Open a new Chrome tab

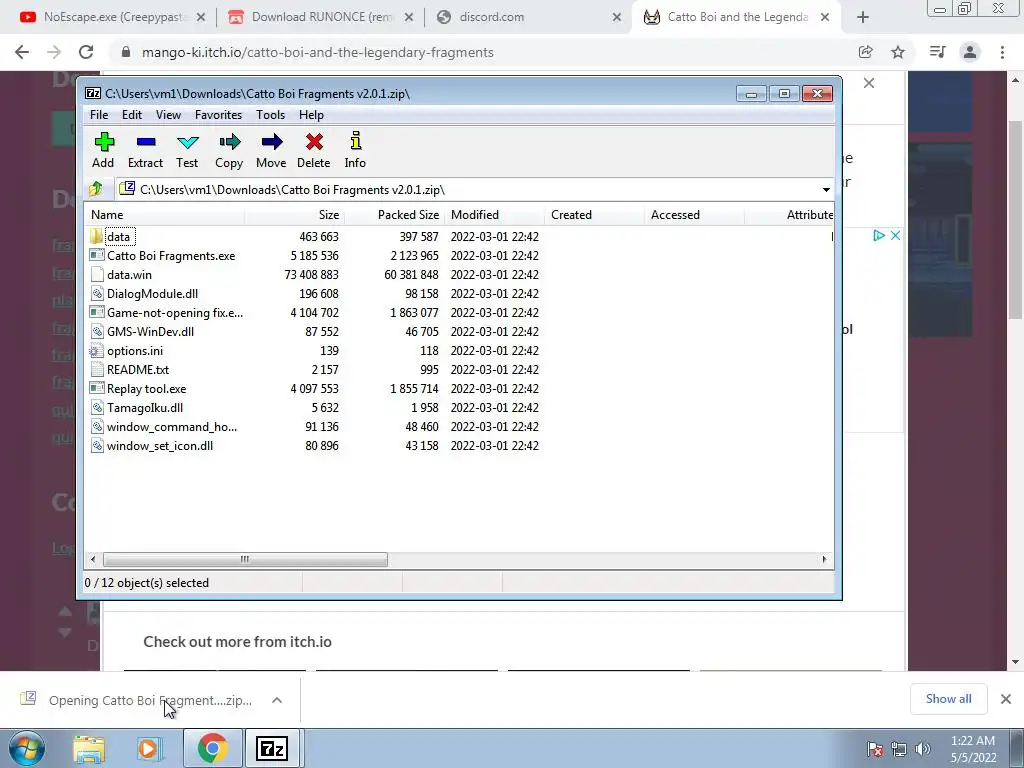(x=863, y=18)
